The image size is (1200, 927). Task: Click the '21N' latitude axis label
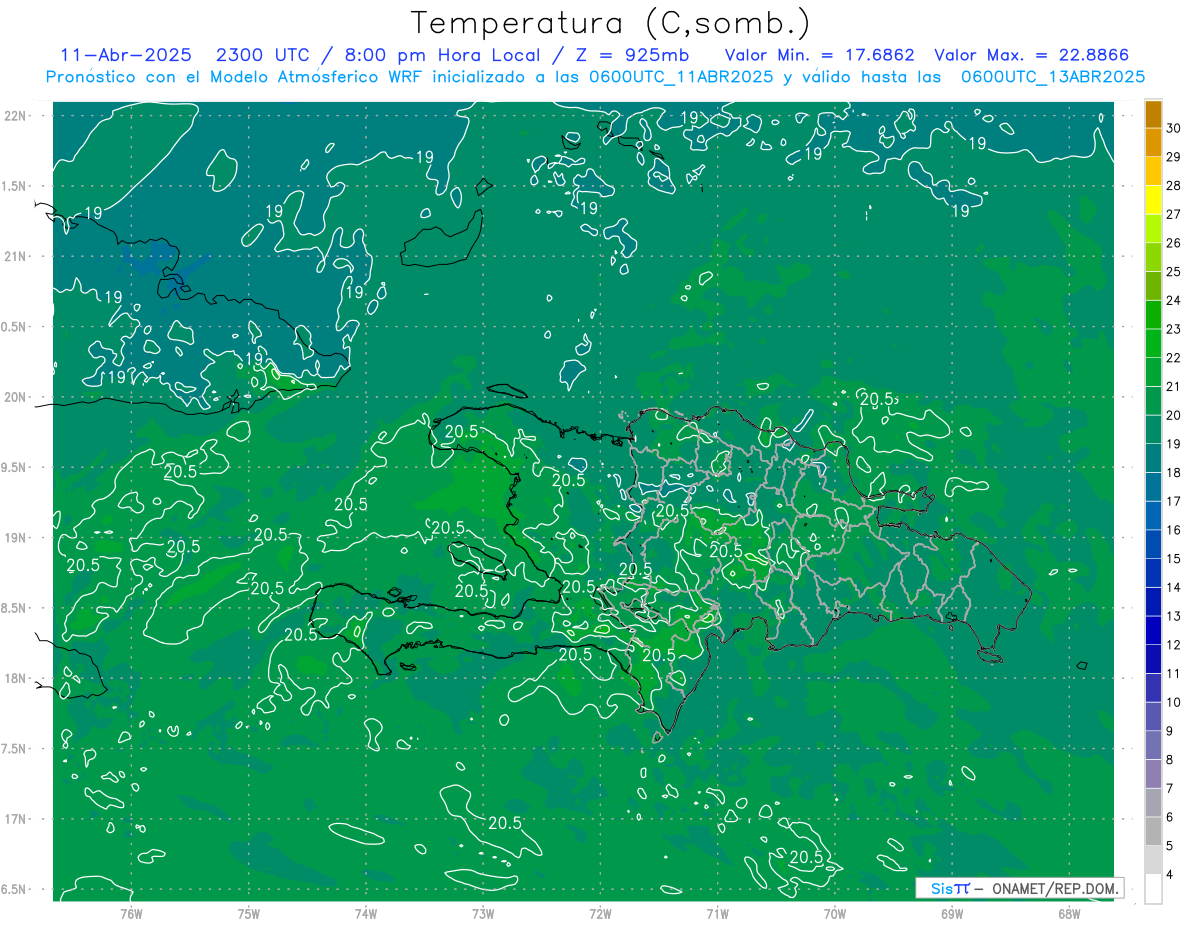point(15,256)
